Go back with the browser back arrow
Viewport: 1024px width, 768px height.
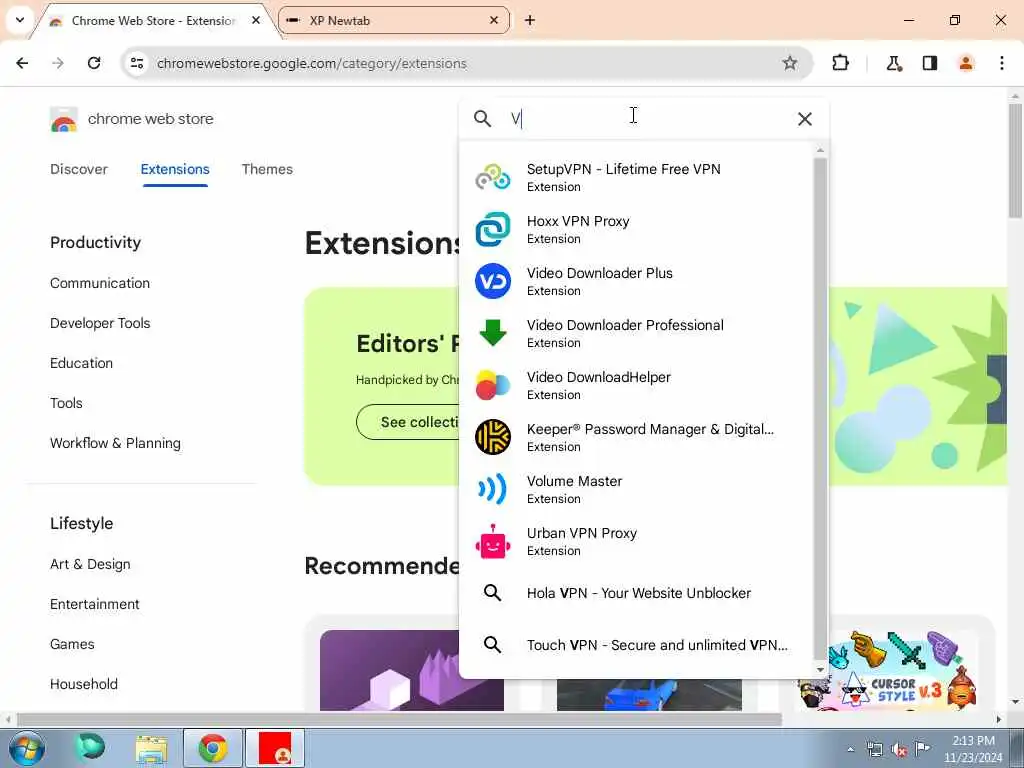(22, 63)
